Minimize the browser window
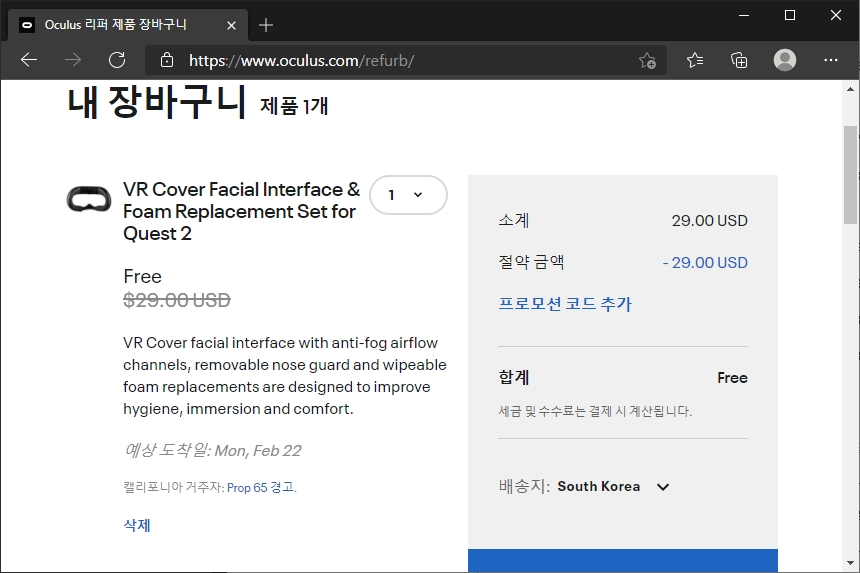This screenshot has height=573, width=860. click(x=744, y=15)
